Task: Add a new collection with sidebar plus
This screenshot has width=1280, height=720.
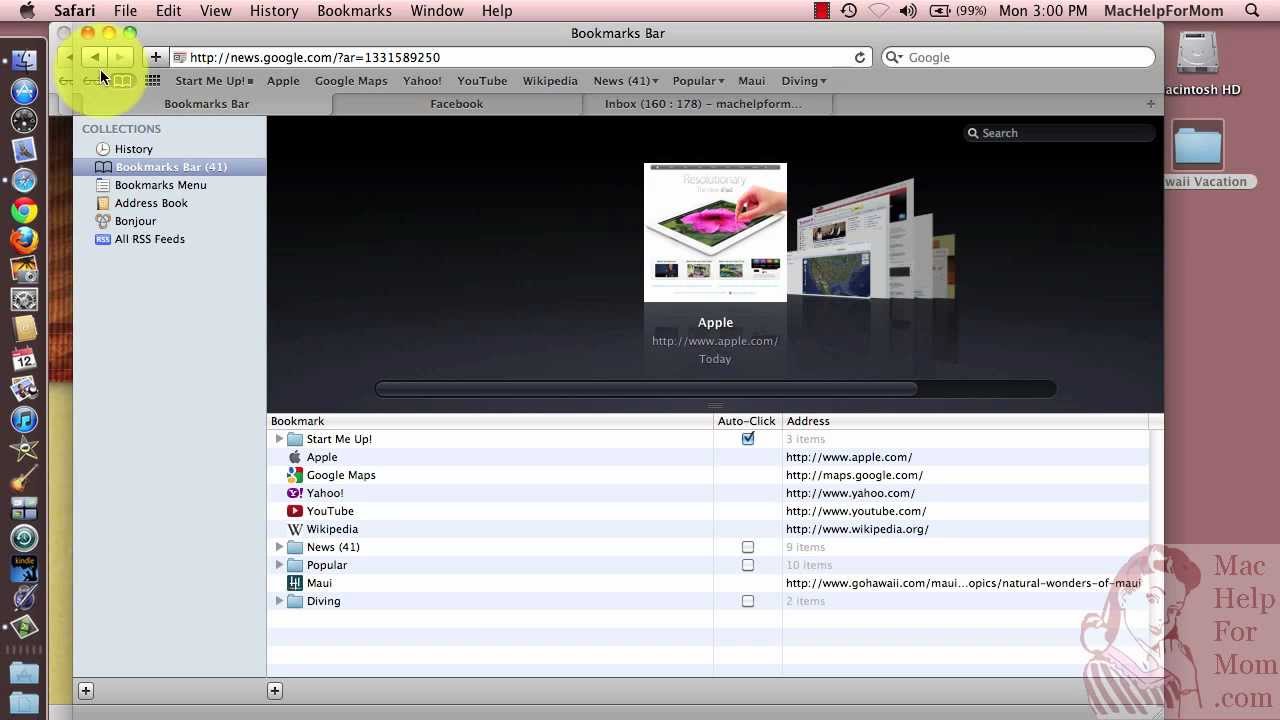Action: pyautogui.click(x=86, y=690)
